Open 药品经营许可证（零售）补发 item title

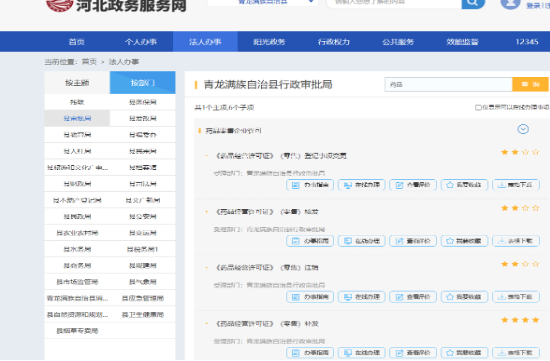point(267,324)
